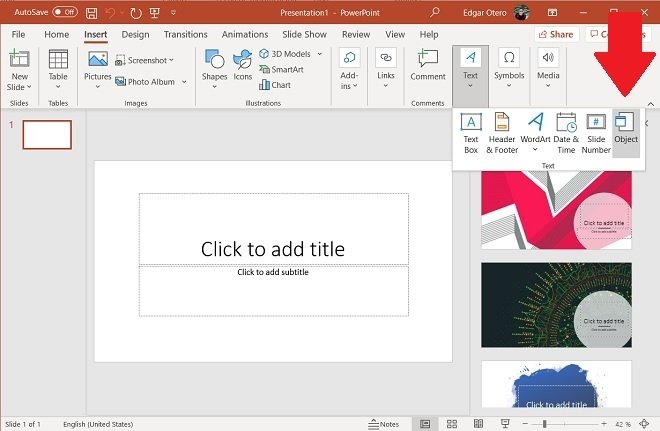Open the Symbols group
This screenshot has width=660, height=431.
tap(509, 69)
